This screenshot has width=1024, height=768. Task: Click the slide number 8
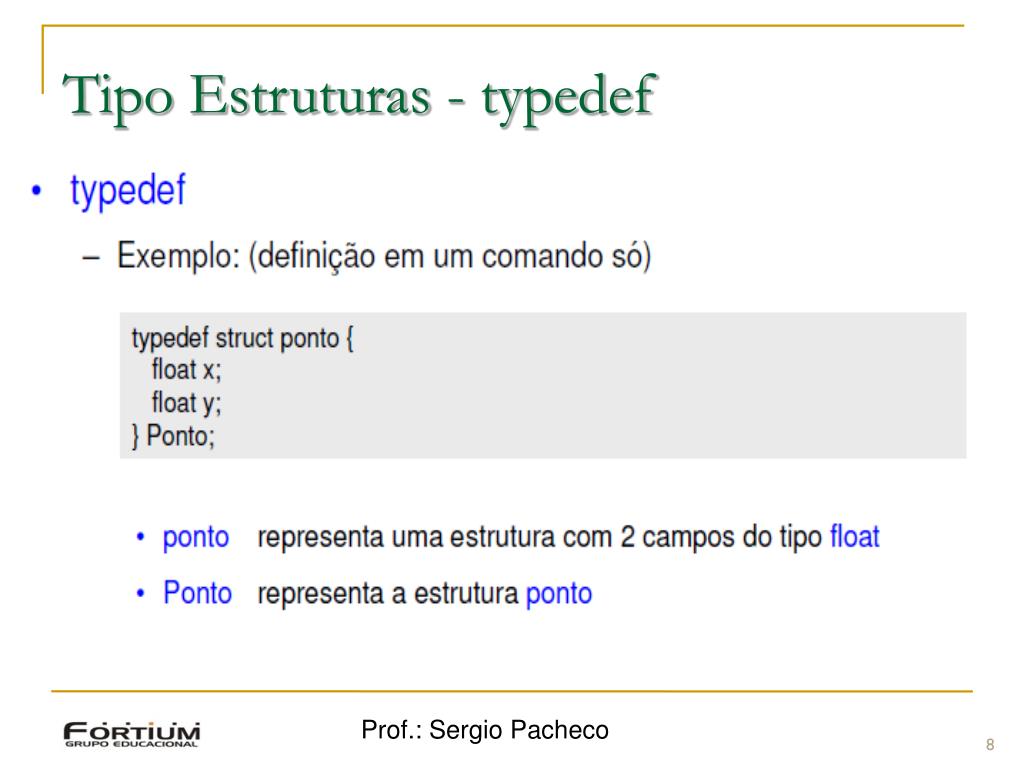990,744
